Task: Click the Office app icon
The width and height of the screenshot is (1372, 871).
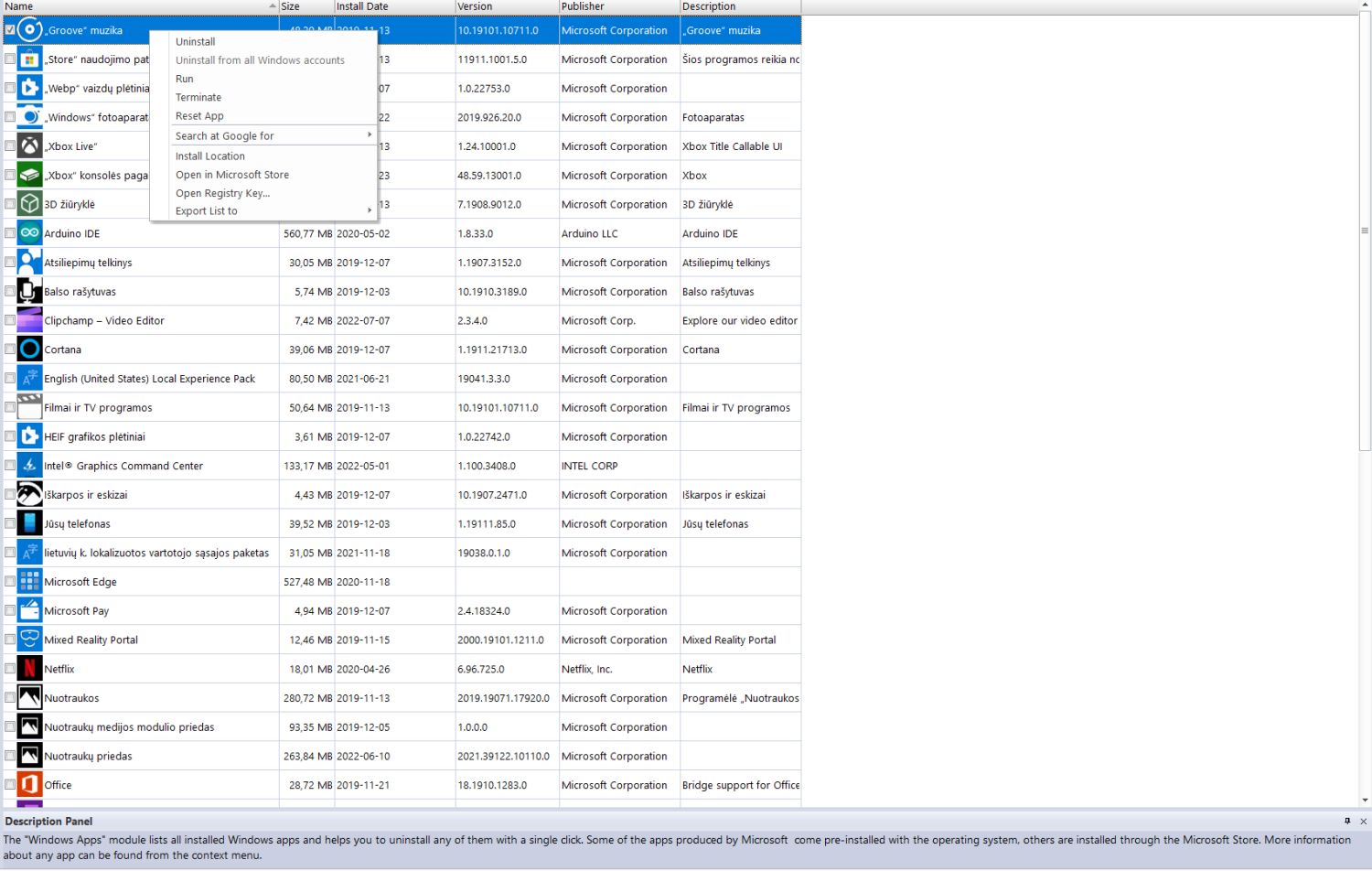Action: pyautogui.click(x=29, y=785)
